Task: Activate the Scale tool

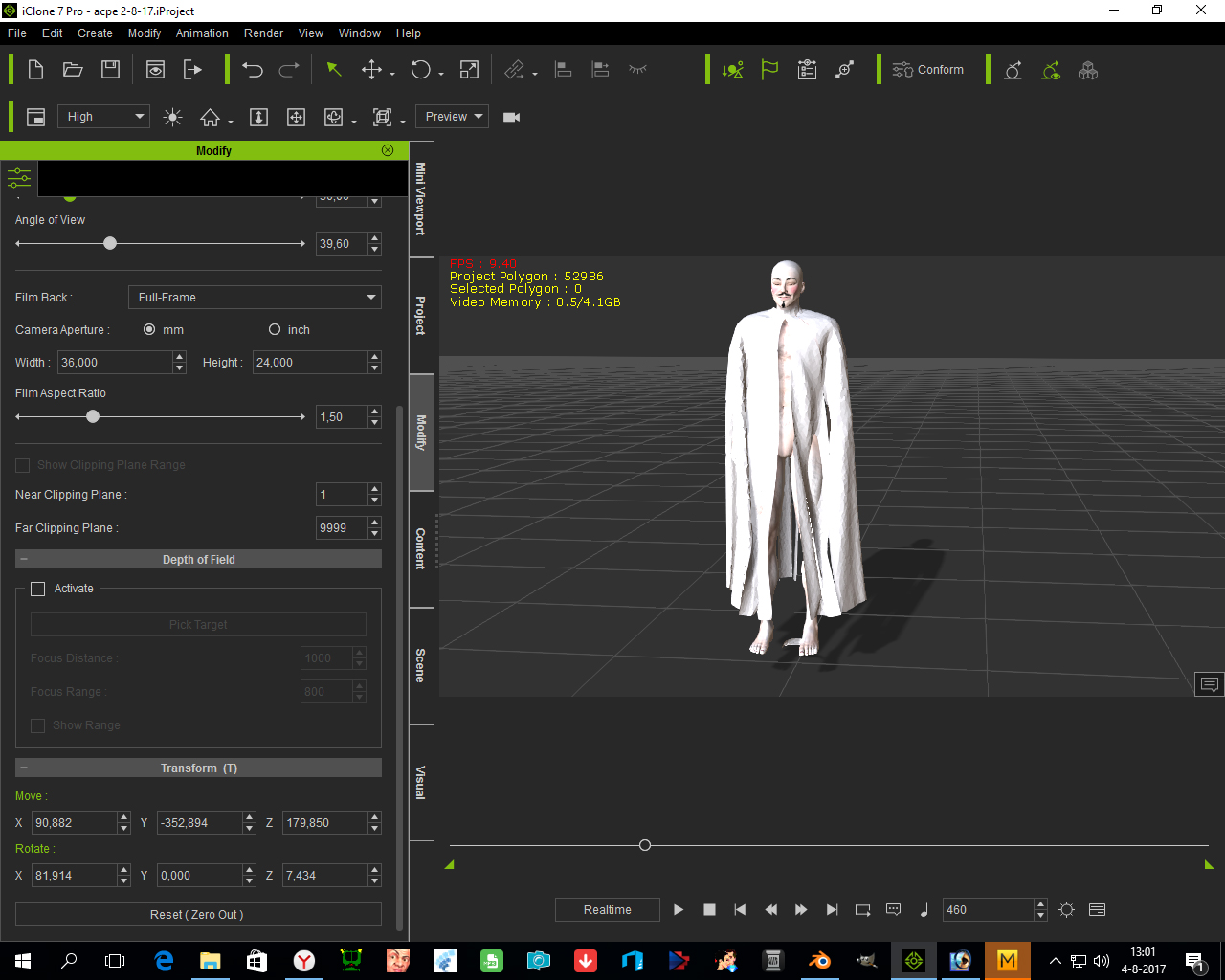Action: point(469,70)
